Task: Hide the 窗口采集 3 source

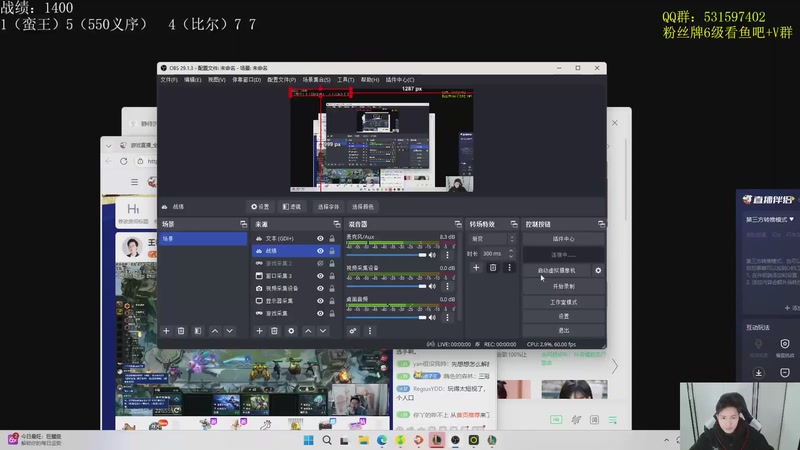Action: coord(320,276)
